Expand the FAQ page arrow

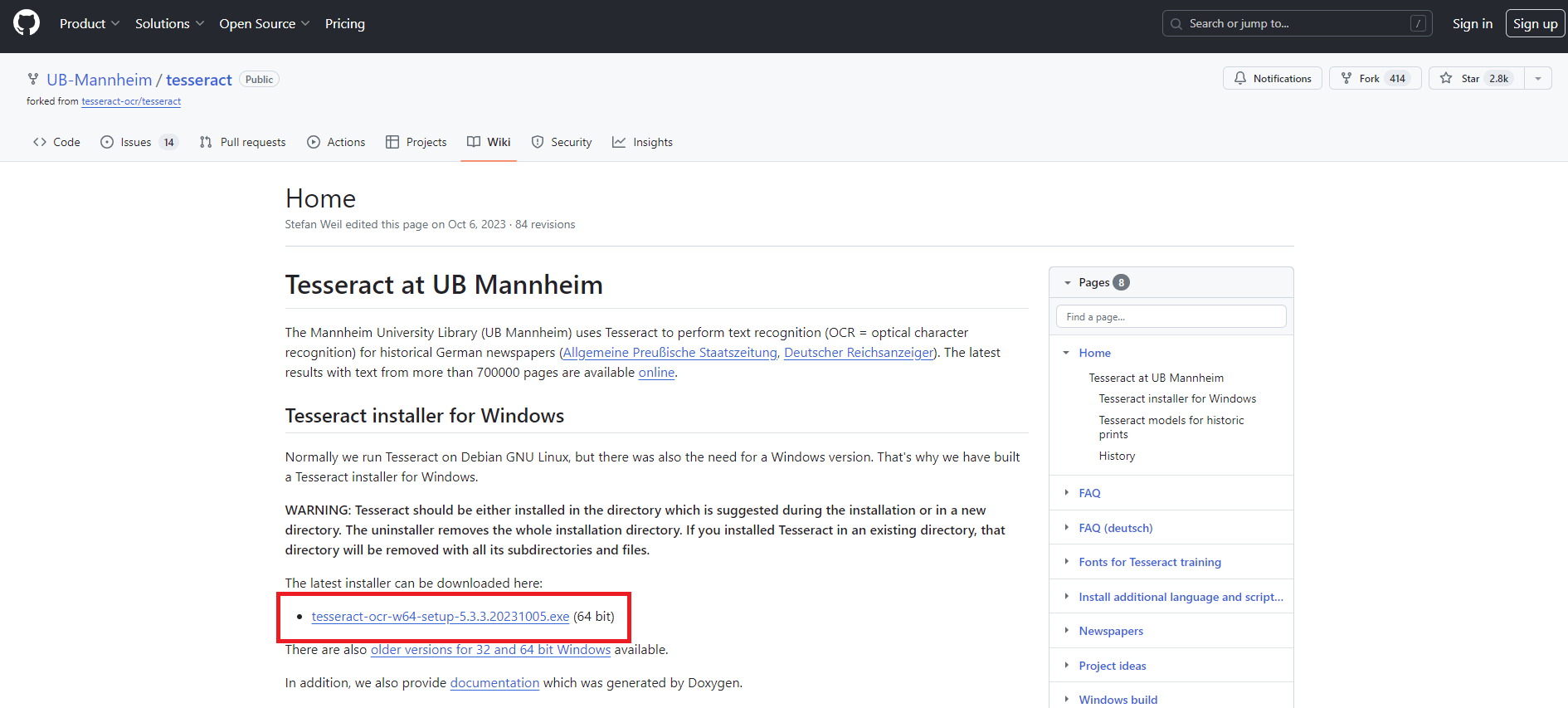pyautogui.click(x=1066, y=492)
